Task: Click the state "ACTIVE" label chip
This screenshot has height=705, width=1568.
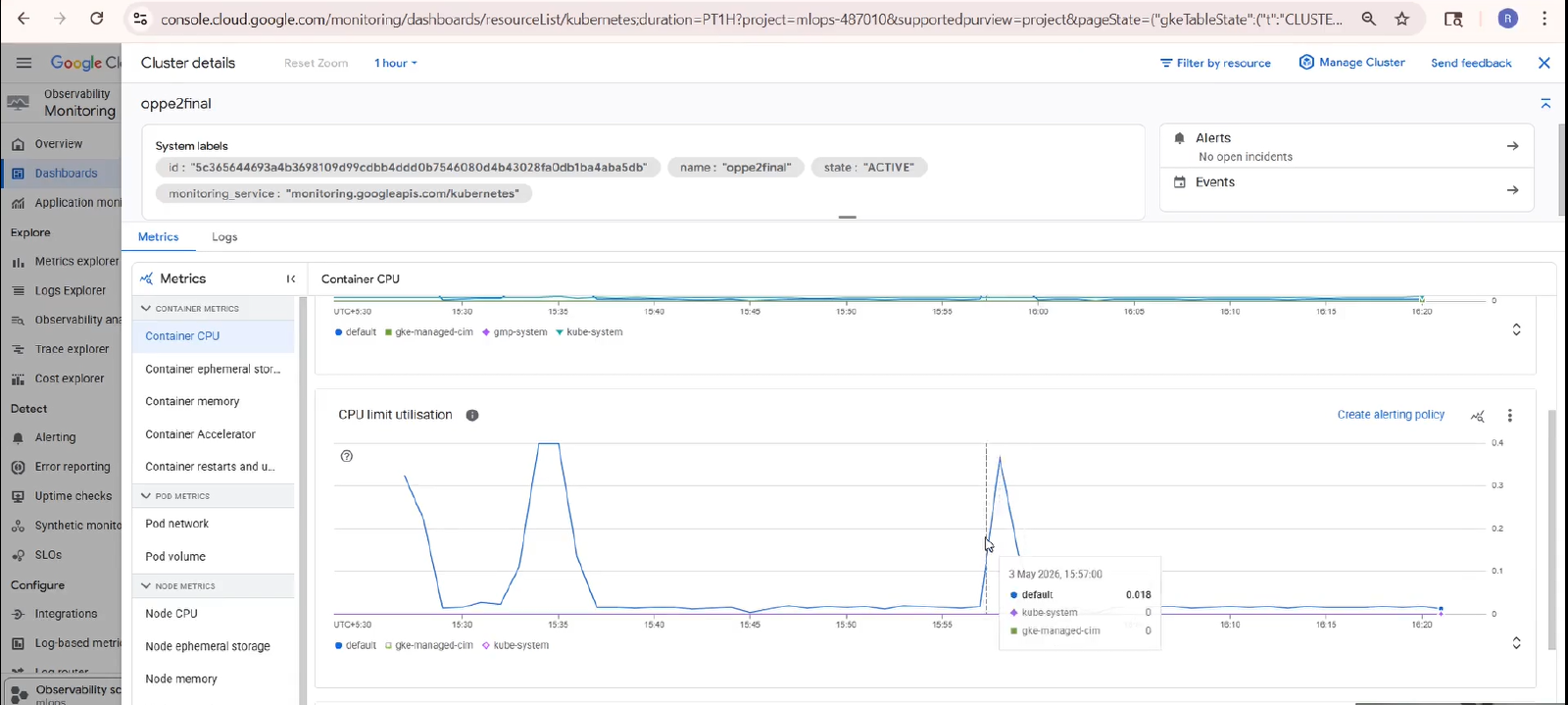Action: (x=869, y=168)
